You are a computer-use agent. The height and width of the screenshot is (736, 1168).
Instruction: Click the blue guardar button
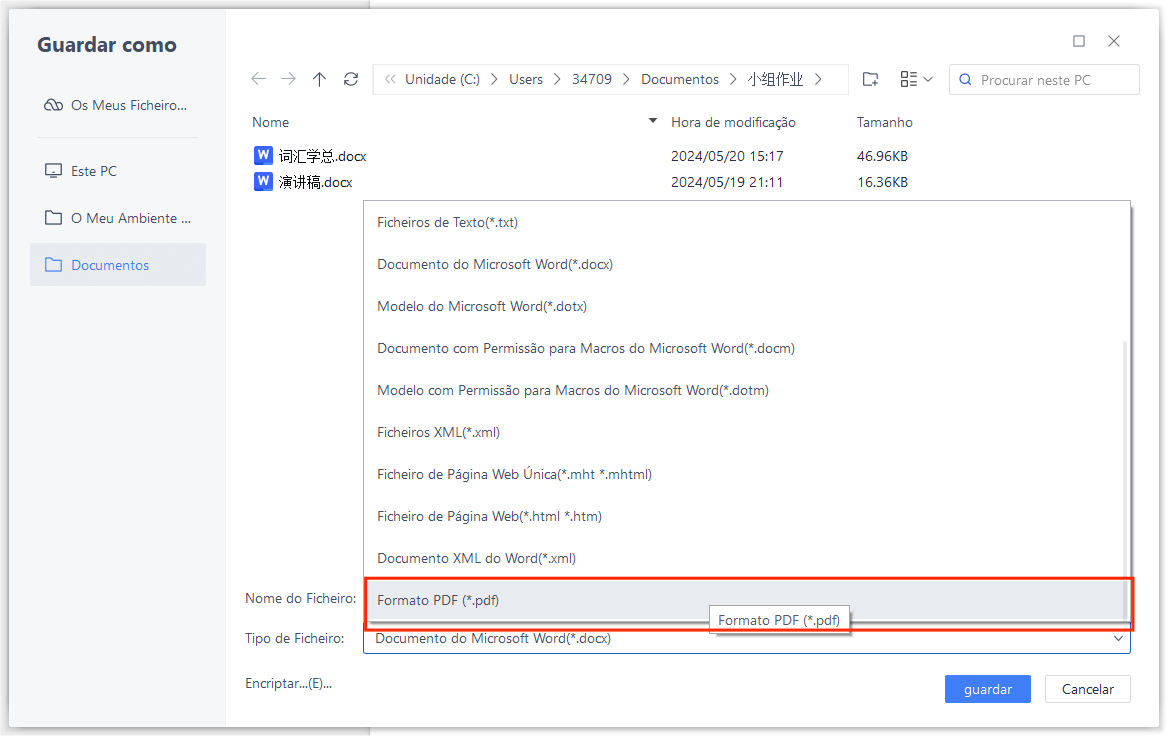[987, 689]
